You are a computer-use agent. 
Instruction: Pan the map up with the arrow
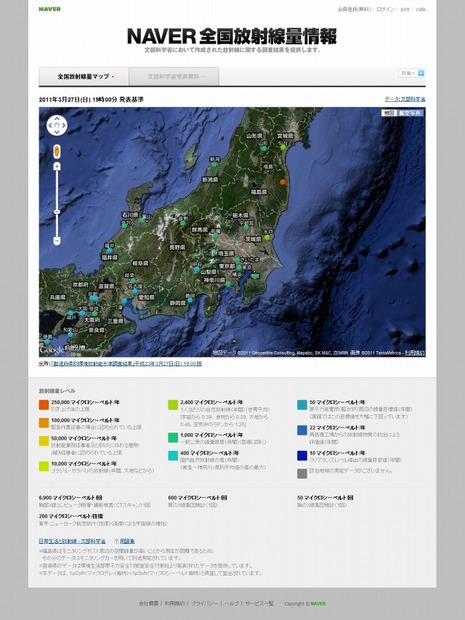click(x=57, y=118)
